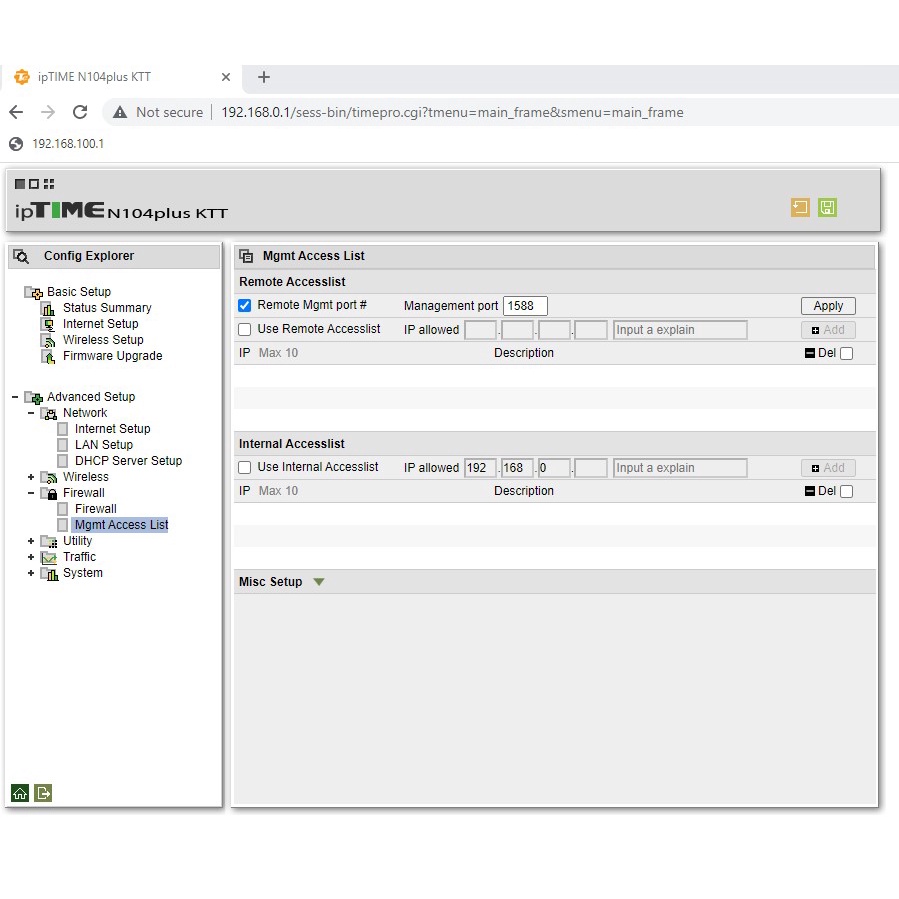Expand the Wireless tree node
This screenshot has width=899, height=899.
coord(31,477)
